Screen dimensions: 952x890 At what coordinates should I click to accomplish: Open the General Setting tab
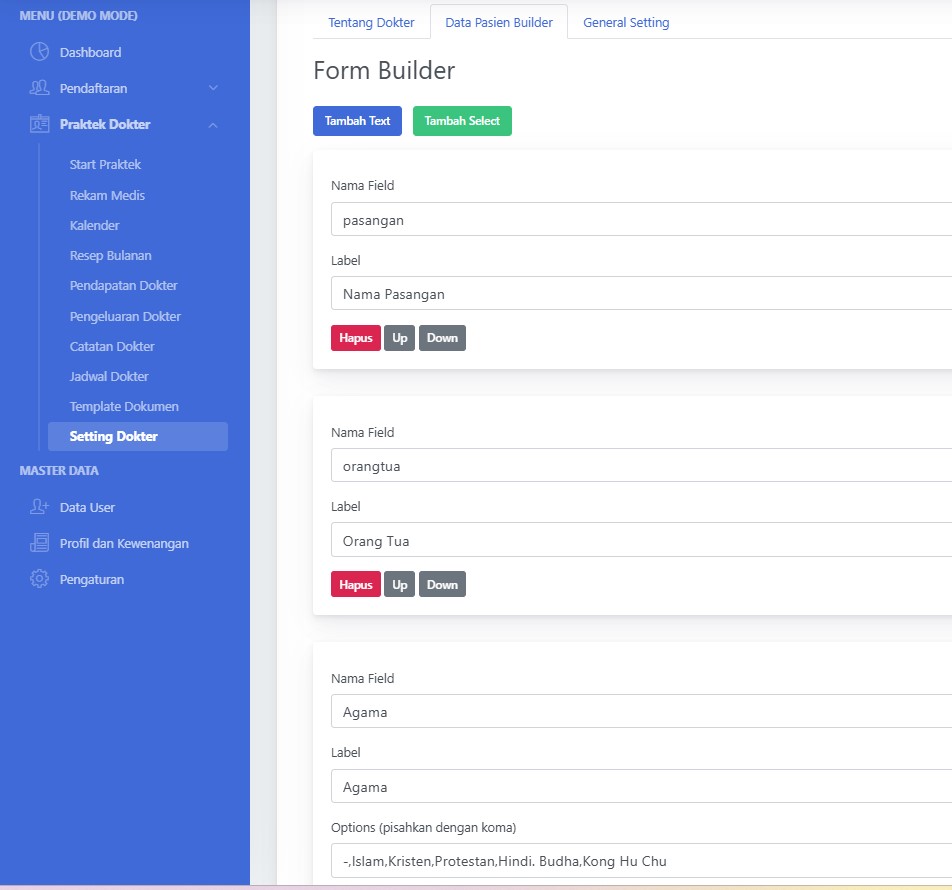pos(626,22)
